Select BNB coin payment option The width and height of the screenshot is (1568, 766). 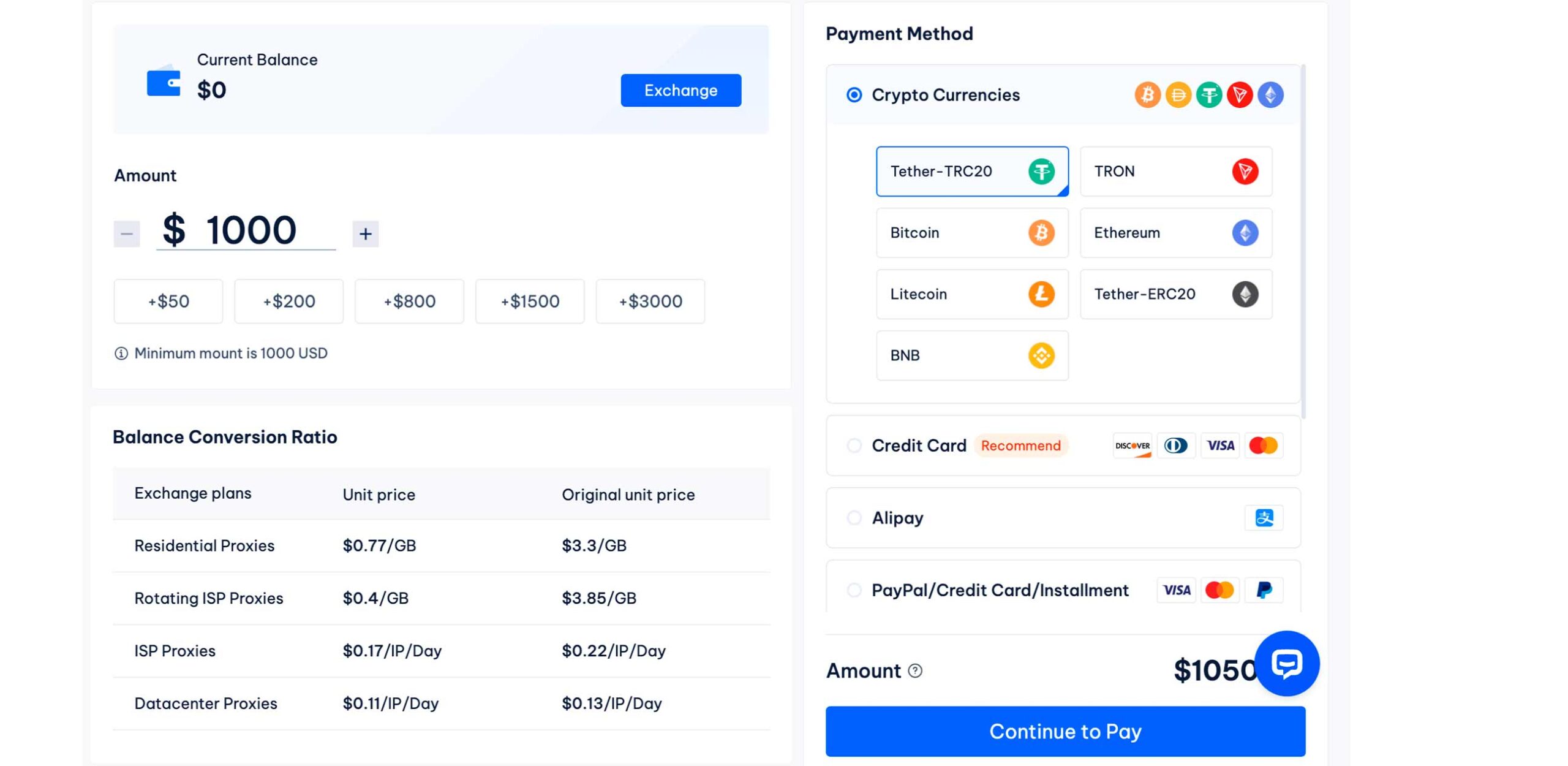coord(971,355)
